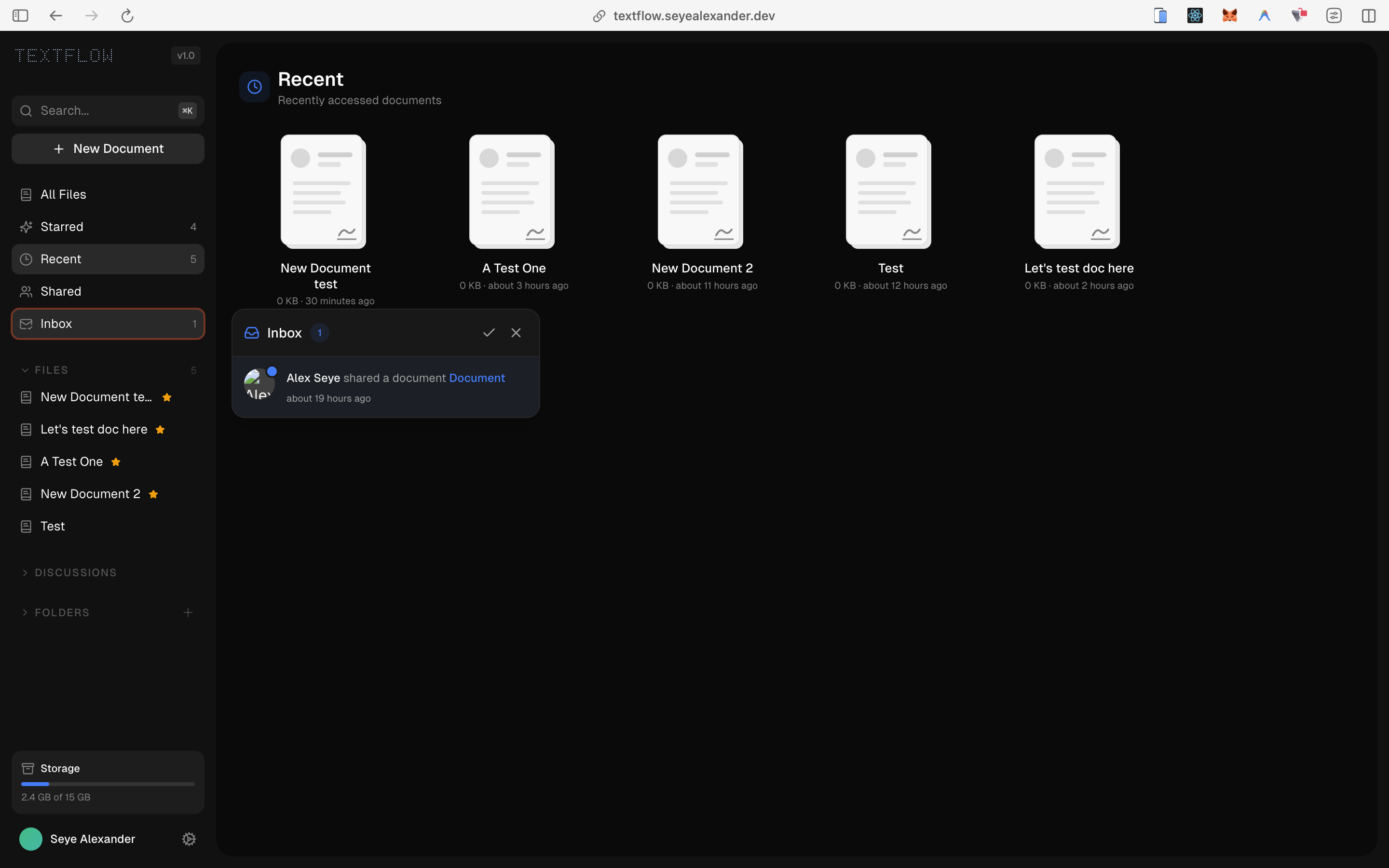The width and height of the screenshot is (1389, 868).
Task: Open the shared Document link from Alex Seye
Action: point(477,378)
